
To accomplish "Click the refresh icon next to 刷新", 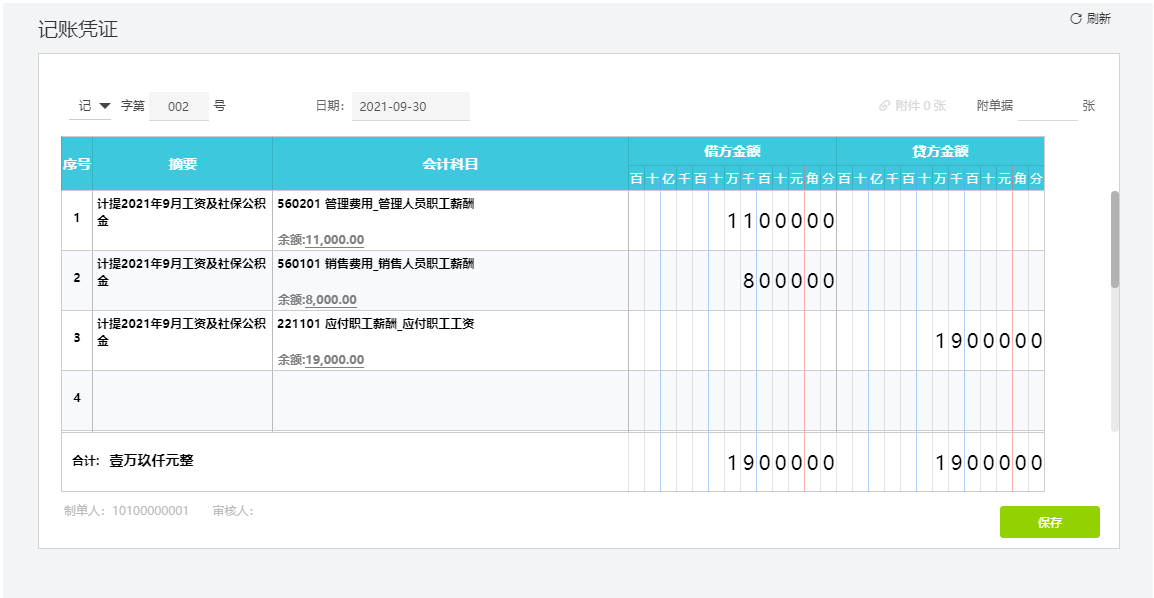I will pos(1076,19).
